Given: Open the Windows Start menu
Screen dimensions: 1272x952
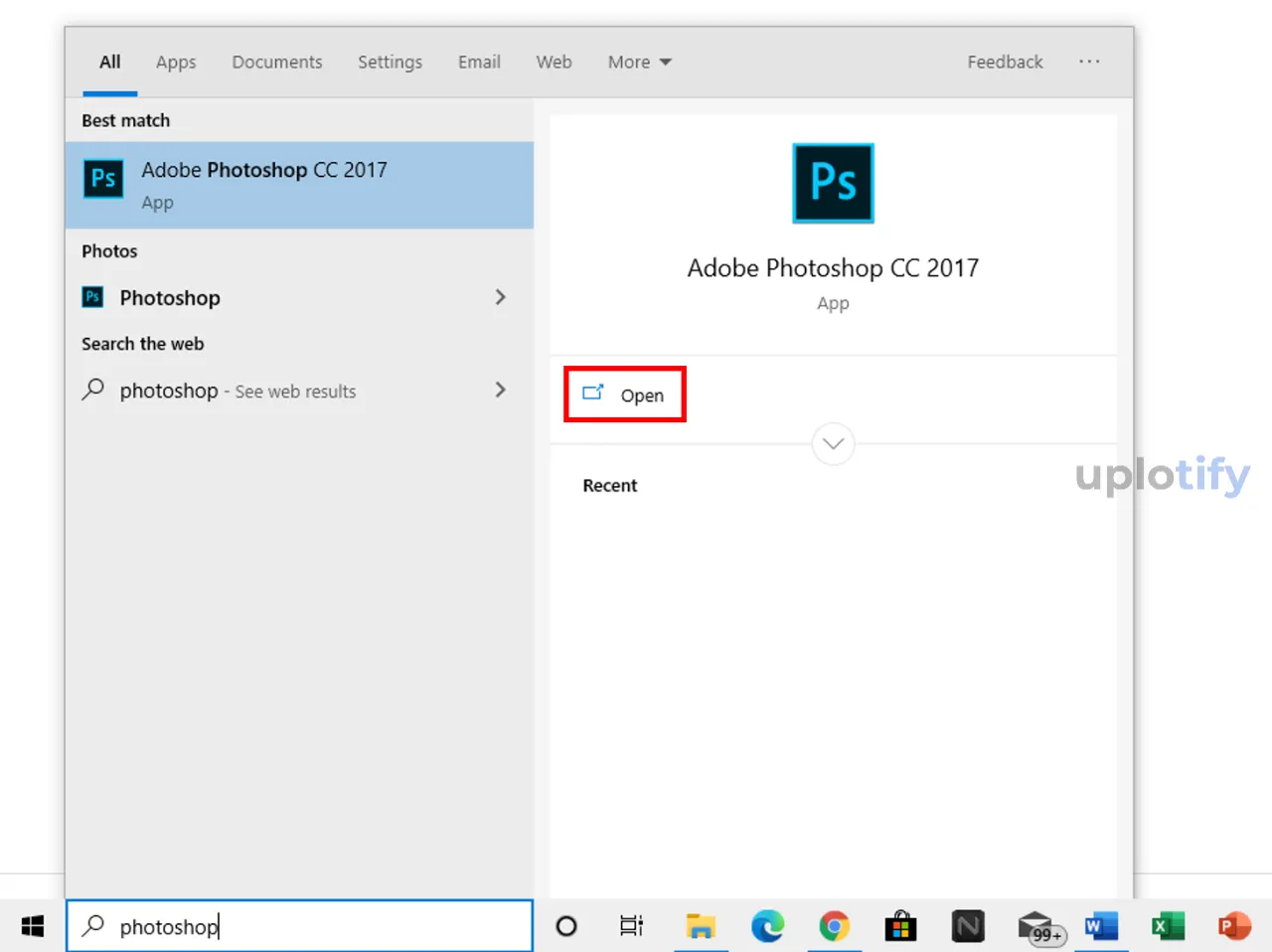Looking at the screenshot, I should point(33,926).
